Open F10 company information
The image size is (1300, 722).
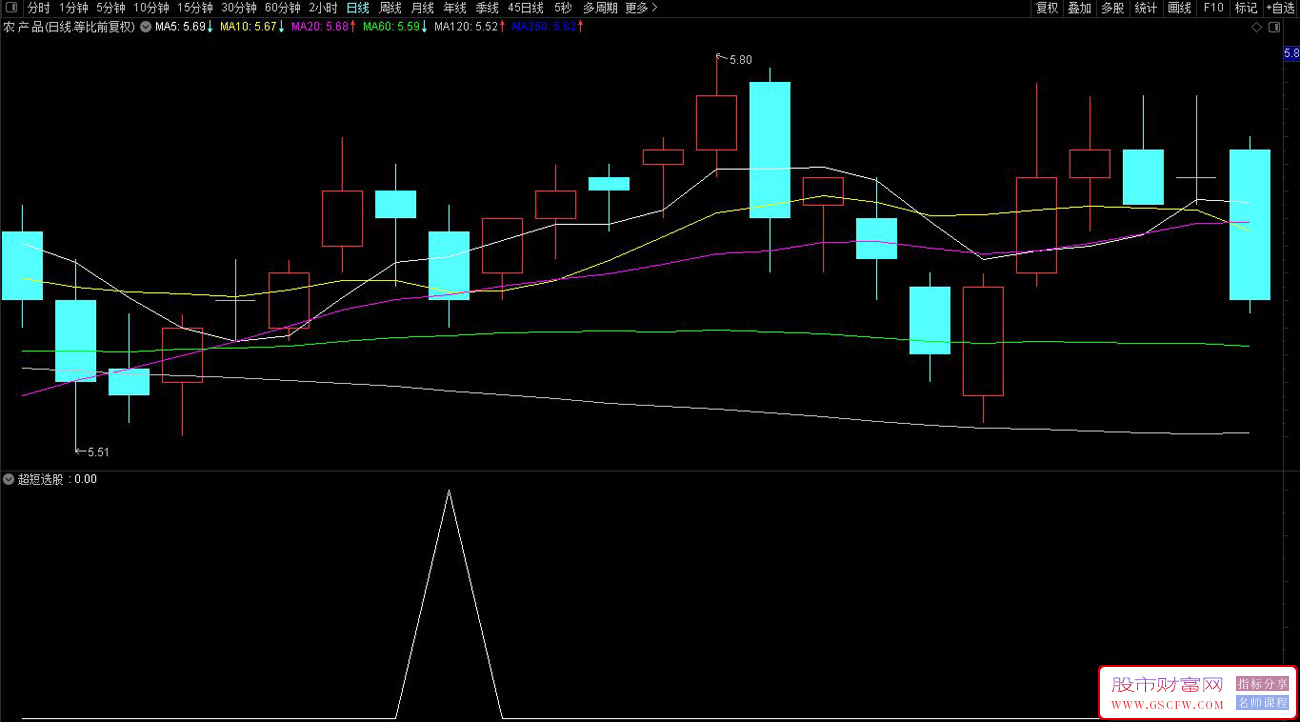click(x=1213, y=8)
